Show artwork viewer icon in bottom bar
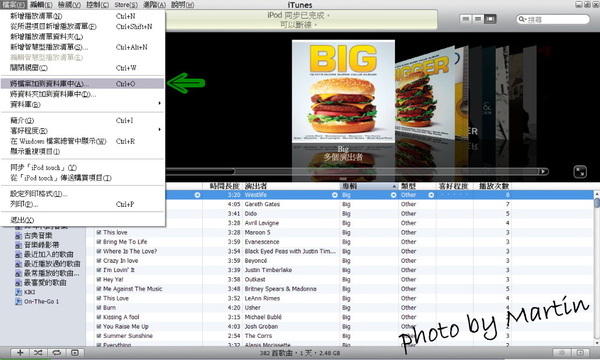Viewport: 600px width, 360px height. (x=75, y=352)
